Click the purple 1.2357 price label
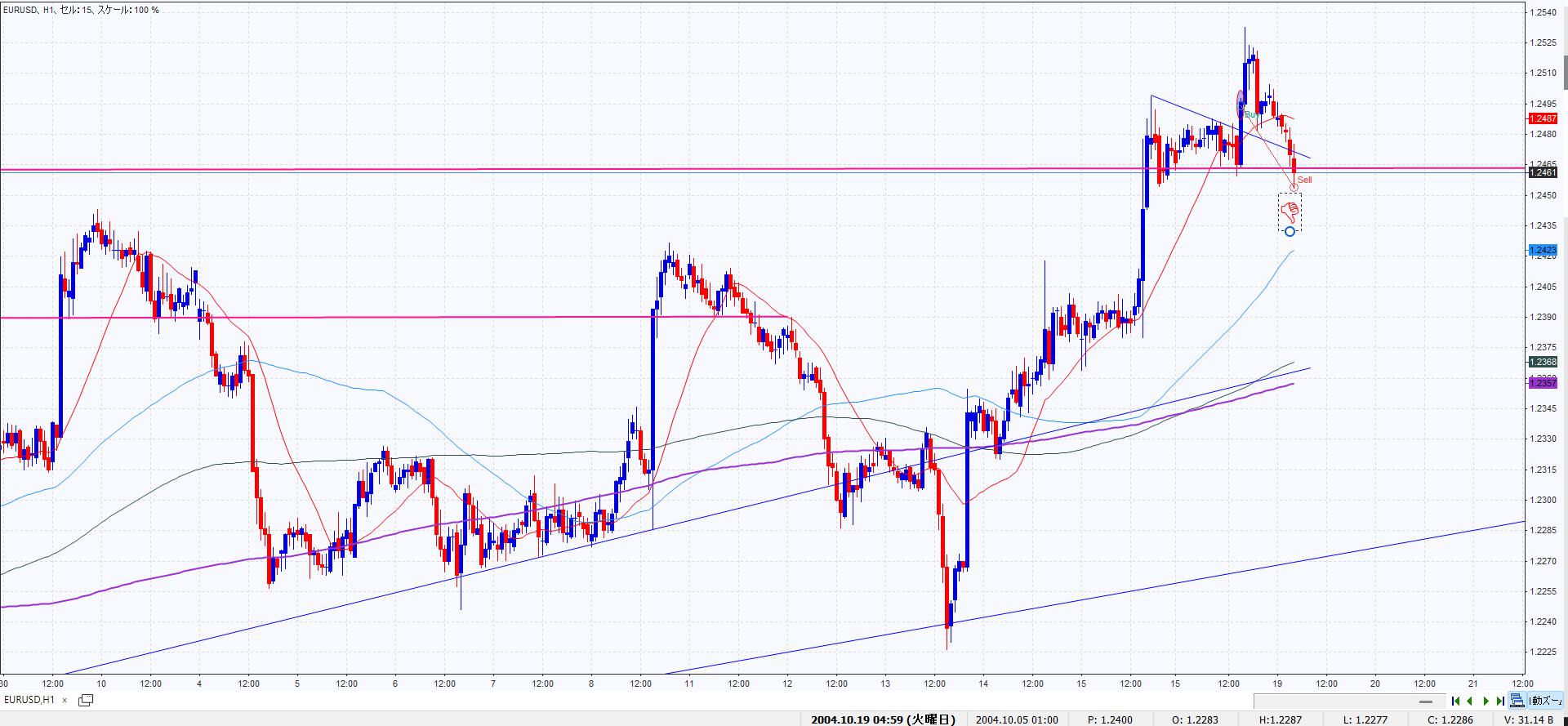The height and width of the screenshot is (726, 1568). (1542, 383)
